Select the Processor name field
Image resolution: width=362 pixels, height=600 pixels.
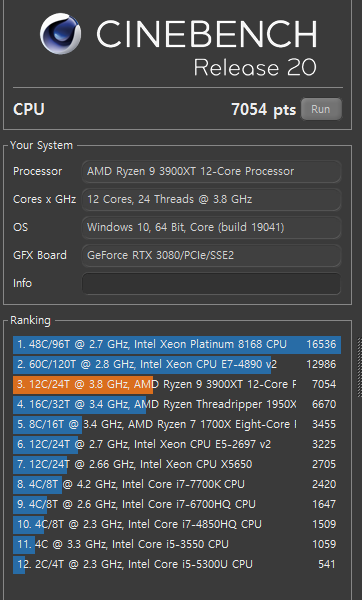(211, 171)
